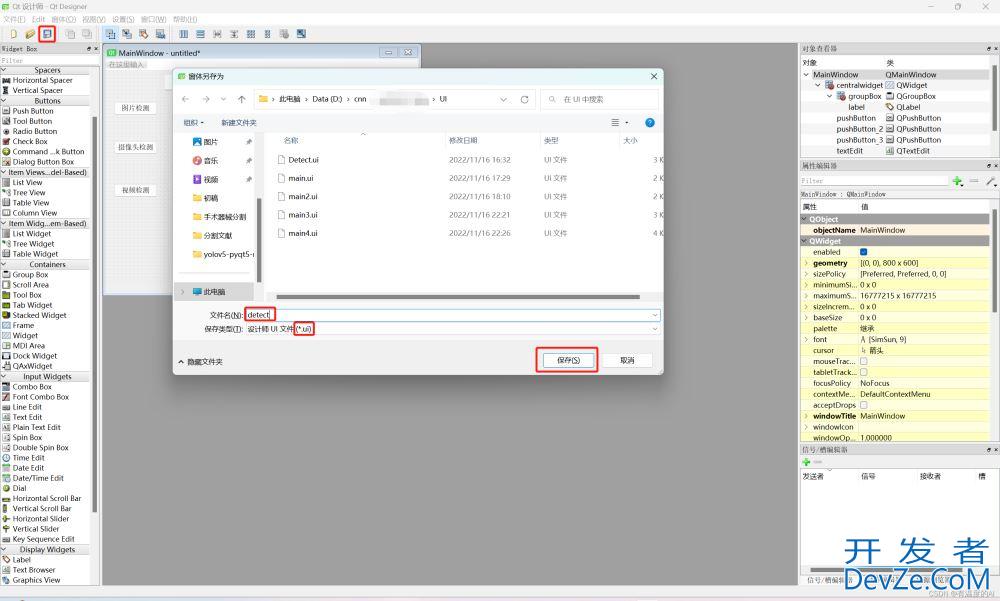
Task: Toggle the acceptDrops property checkbox
Action: pos(864,405)
